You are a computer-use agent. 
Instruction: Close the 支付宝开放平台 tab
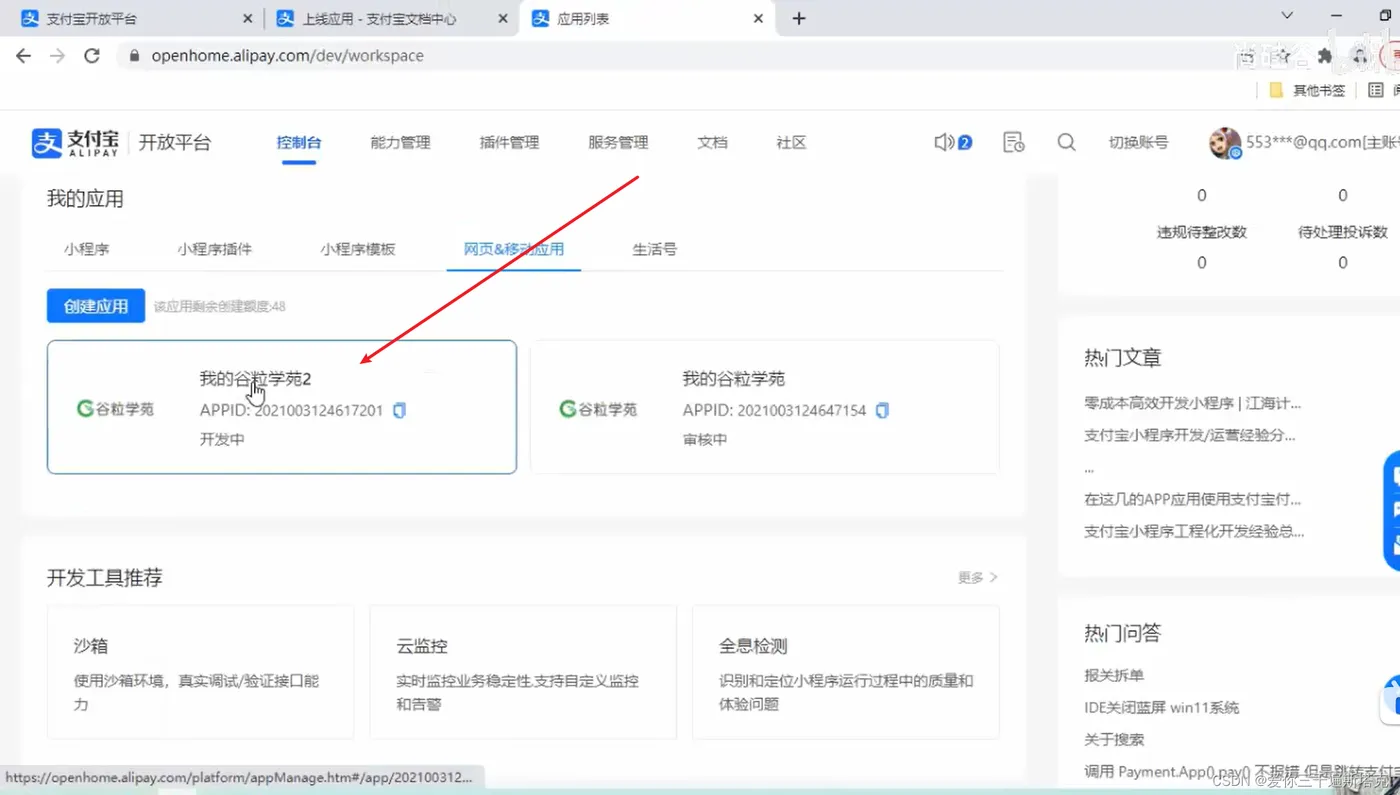pyautogui.click(x=248, y=19)
